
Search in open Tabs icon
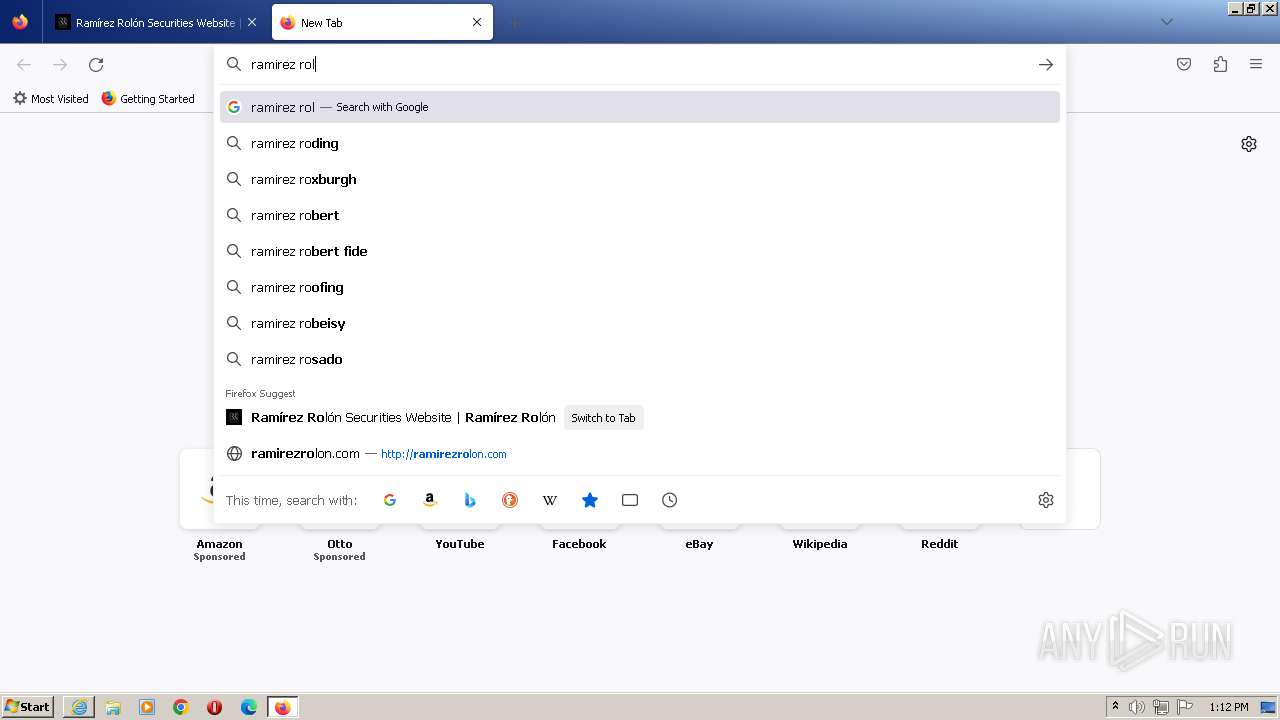(630, 500)
